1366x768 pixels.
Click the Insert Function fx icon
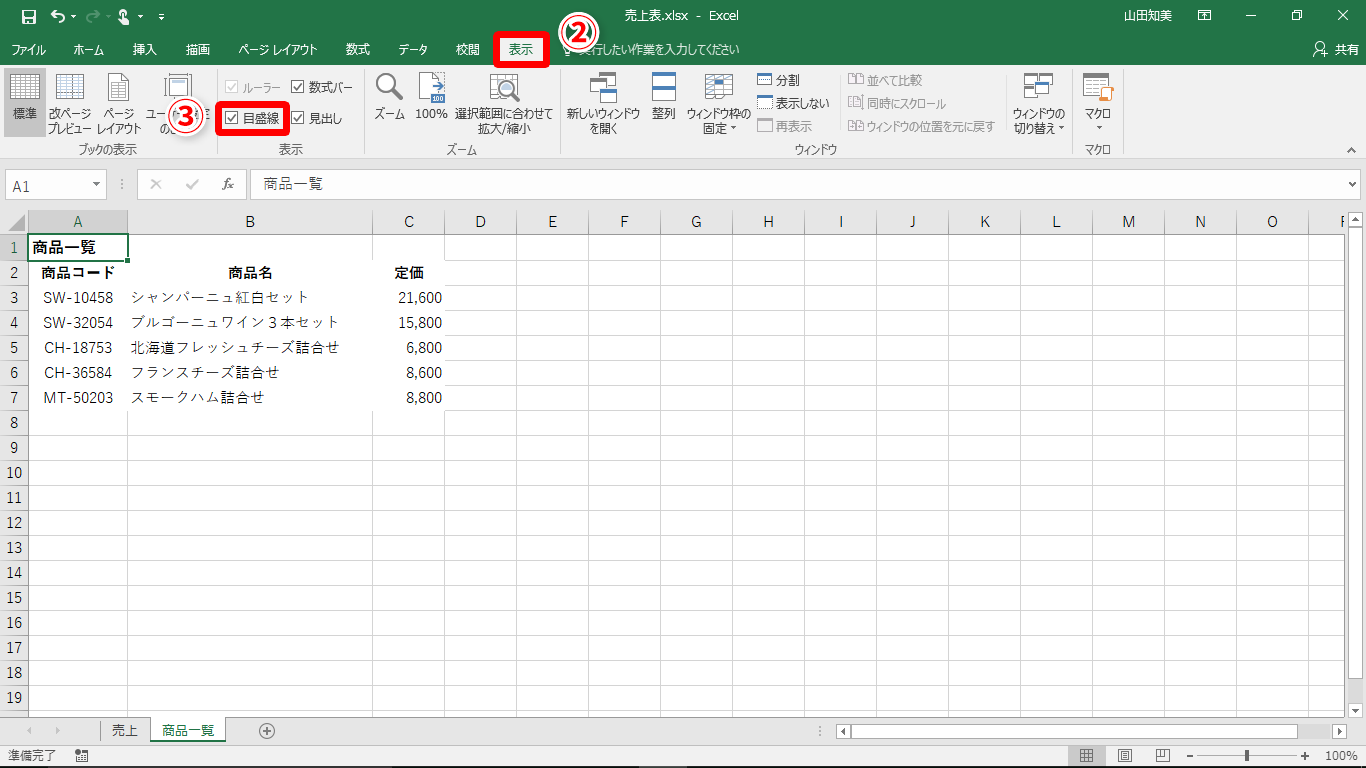tap(228, 185)
